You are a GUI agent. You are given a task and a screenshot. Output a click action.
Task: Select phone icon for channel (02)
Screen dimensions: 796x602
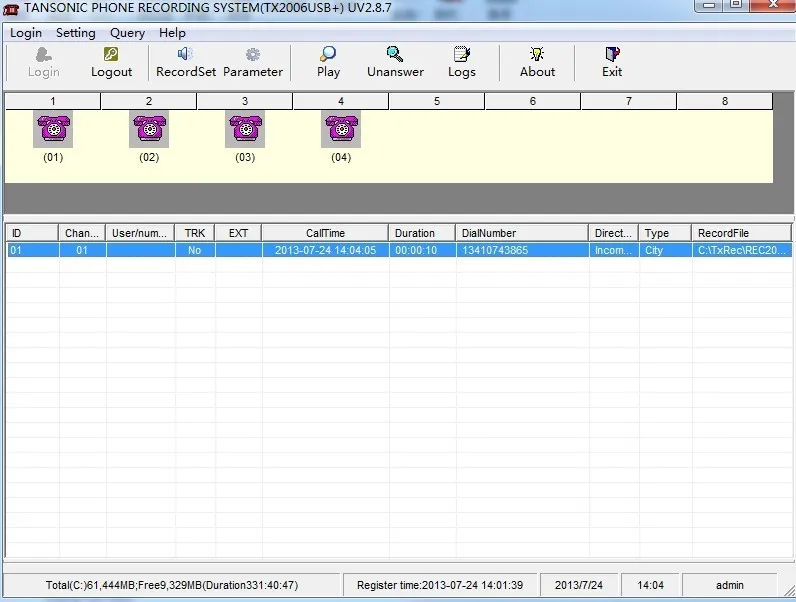149,129
